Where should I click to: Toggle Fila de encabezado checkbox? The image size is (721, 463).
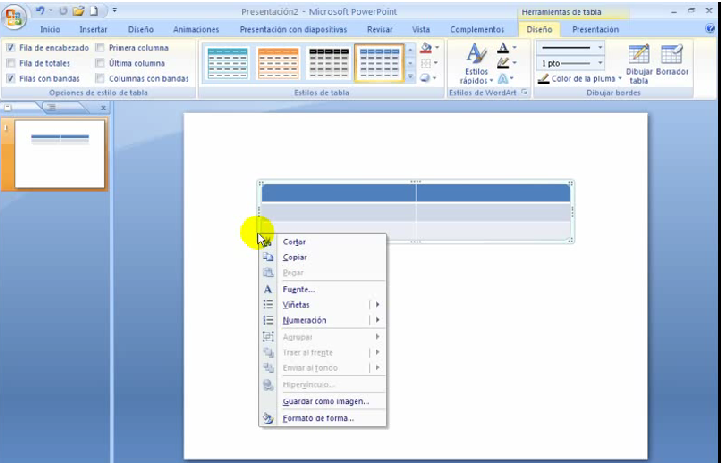(x=11, y=48)
